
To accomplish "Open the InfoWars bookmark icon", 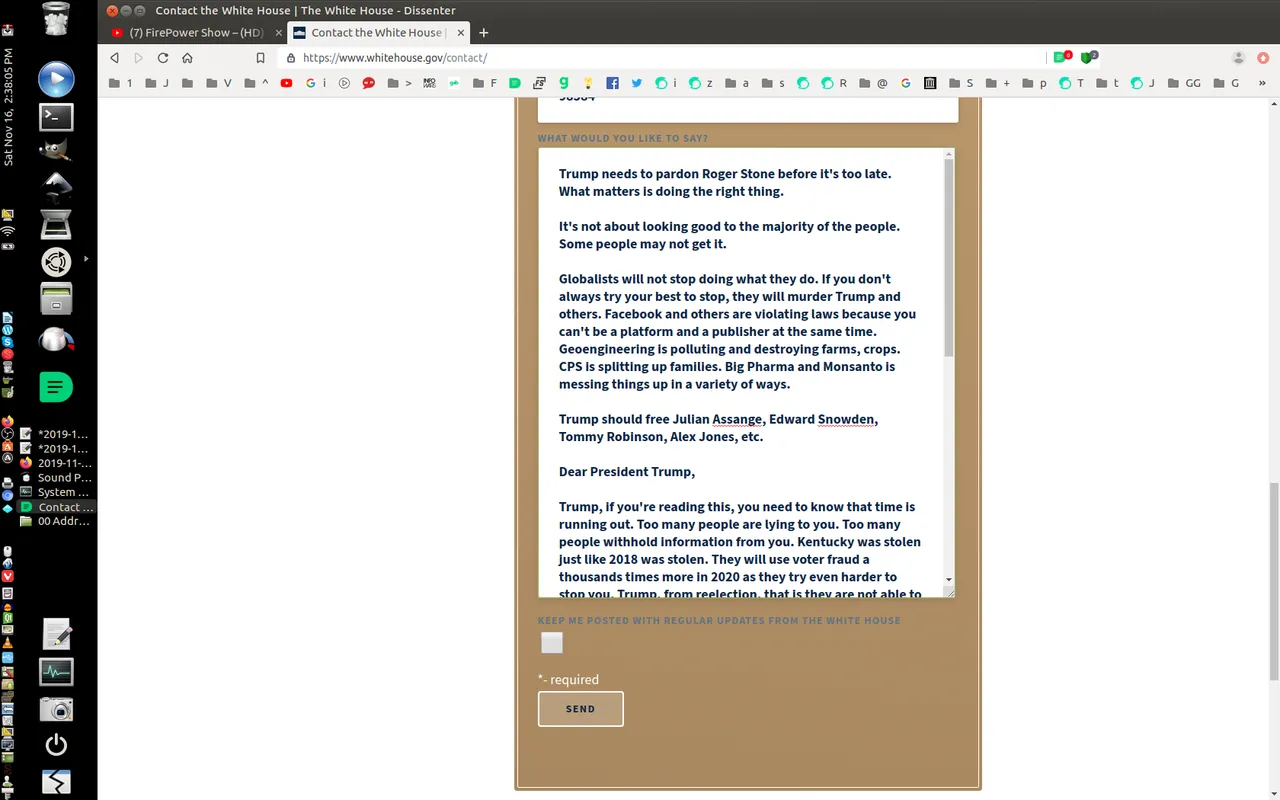I will (429, 84).
